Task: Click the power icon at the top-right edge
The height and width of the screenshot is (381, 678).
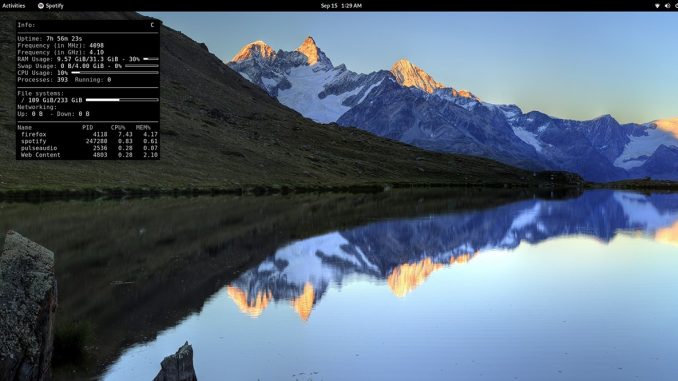Action: [x=676, y=6]
